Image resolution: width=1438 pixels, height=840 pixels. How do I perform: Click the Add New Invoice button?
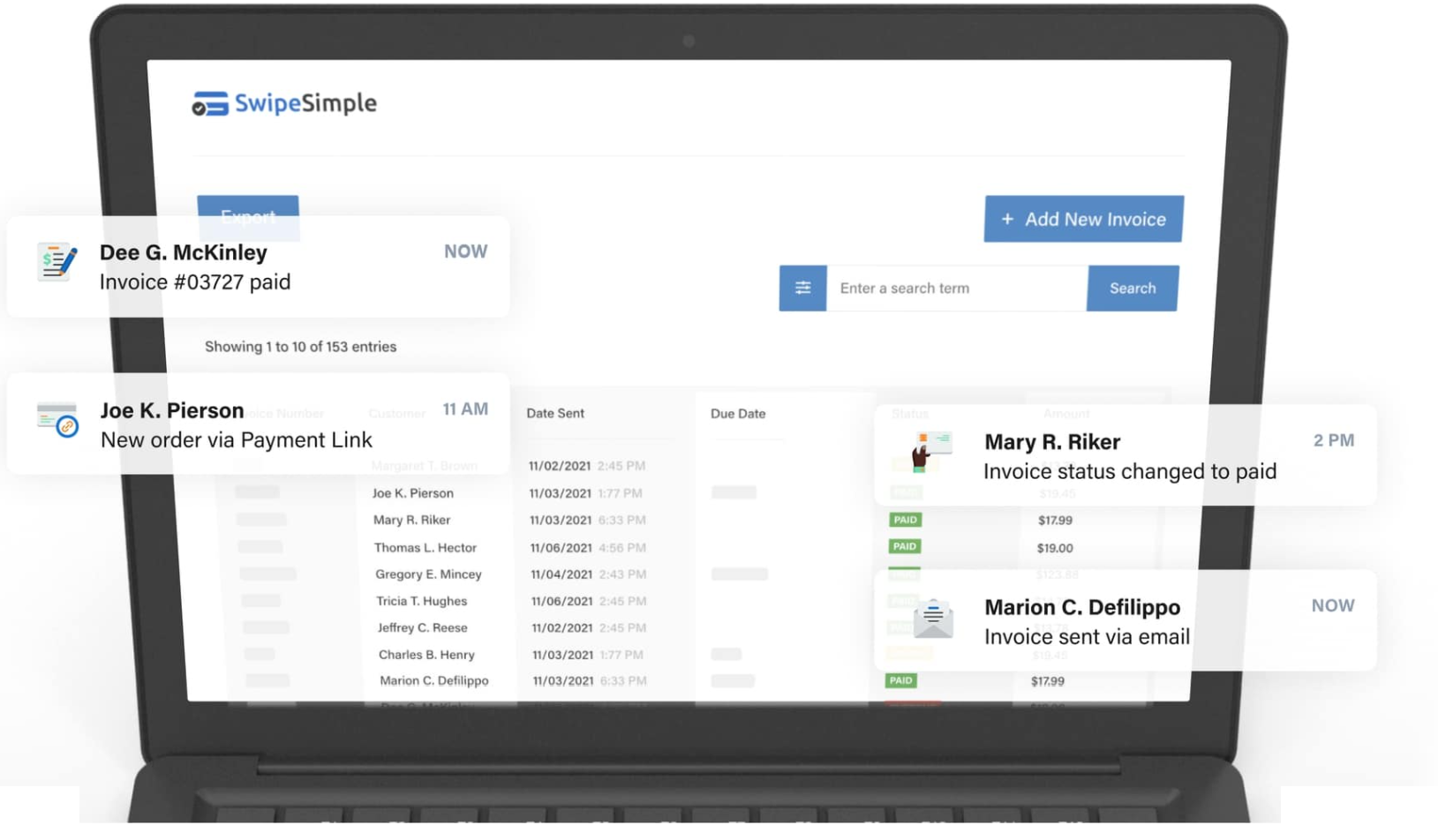coord(1083,219)
